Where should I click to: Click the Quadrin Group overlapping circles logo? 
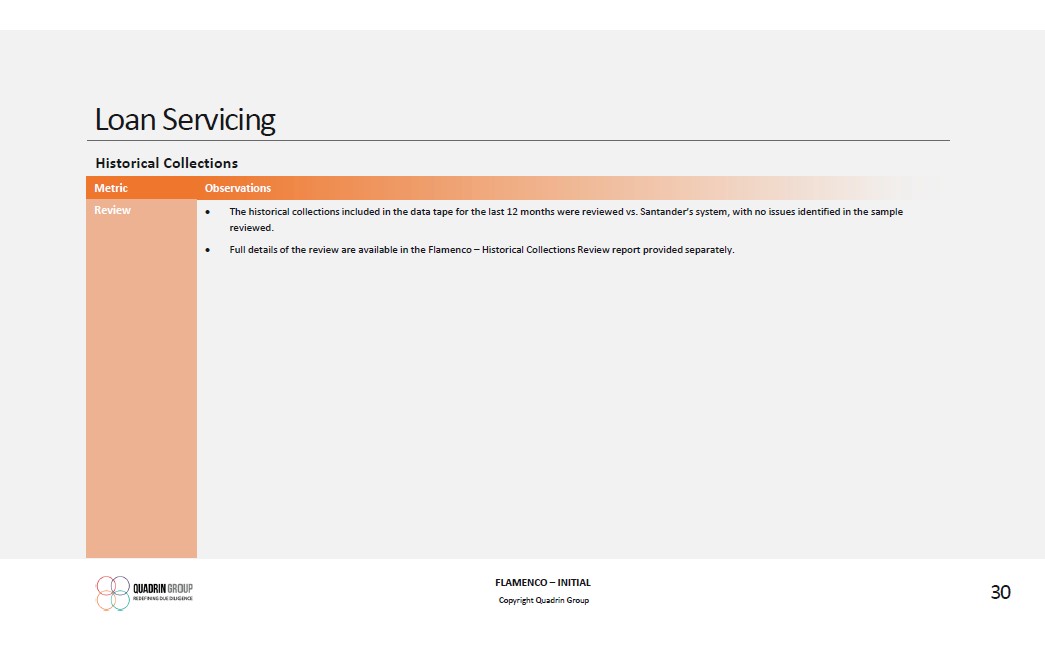(113, 592)
